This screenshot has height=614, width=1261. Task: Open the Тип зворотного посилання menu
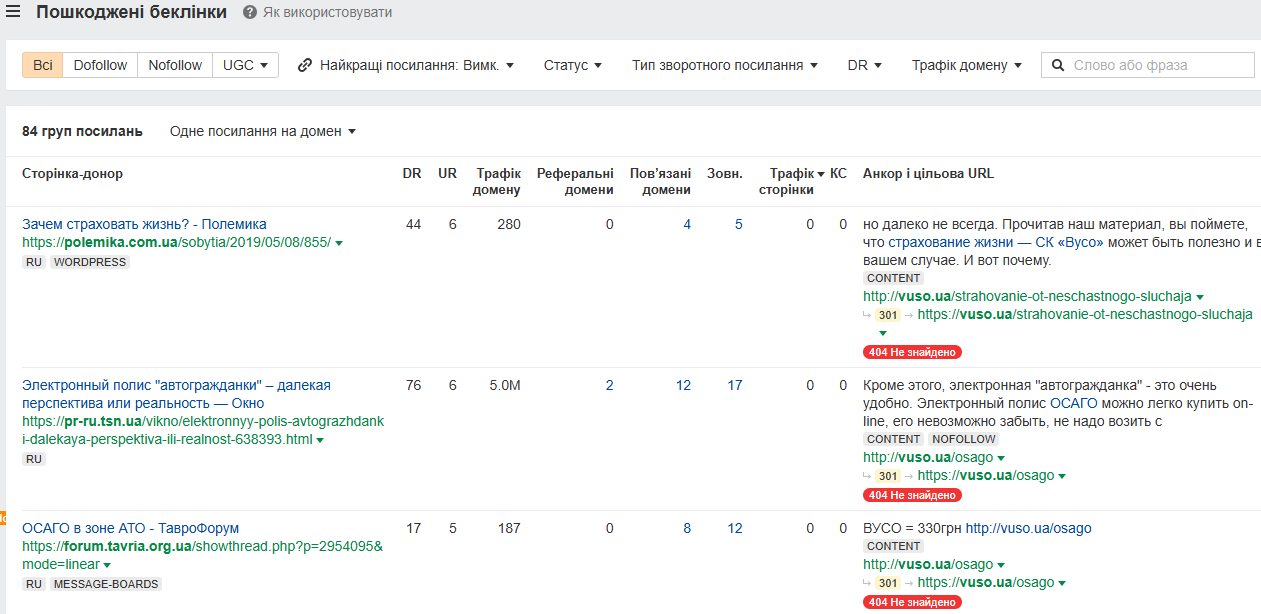point(724,65)
